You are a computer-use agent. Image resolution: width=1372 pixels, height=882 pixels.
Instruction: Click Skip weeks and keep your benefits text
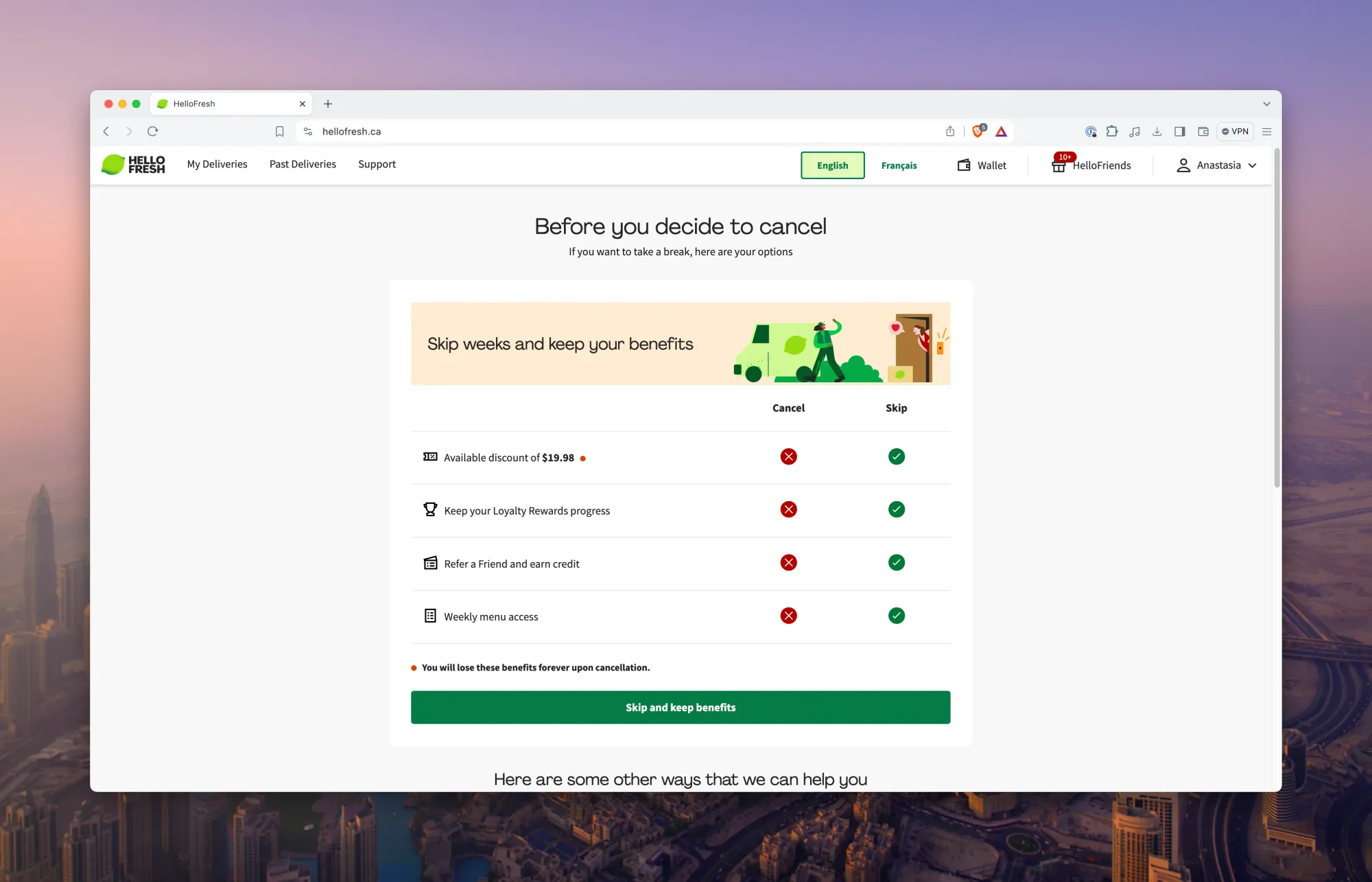(x=560, y=344)
